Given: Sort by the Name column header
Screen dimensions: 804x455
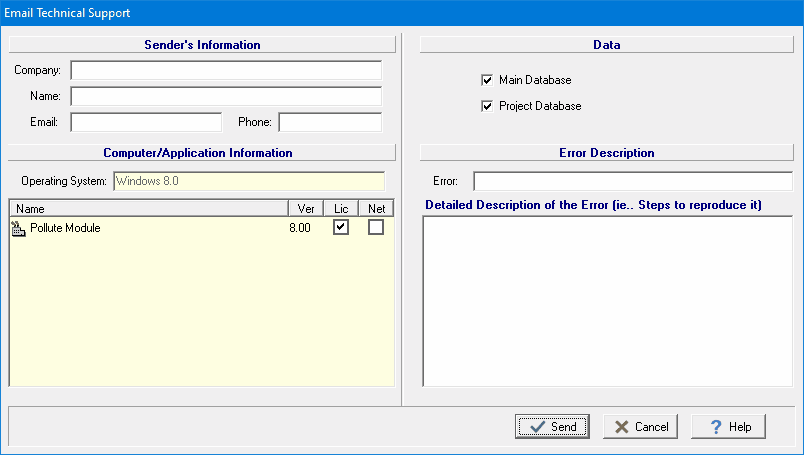Looking at the screenshot, I should [149, 208].
